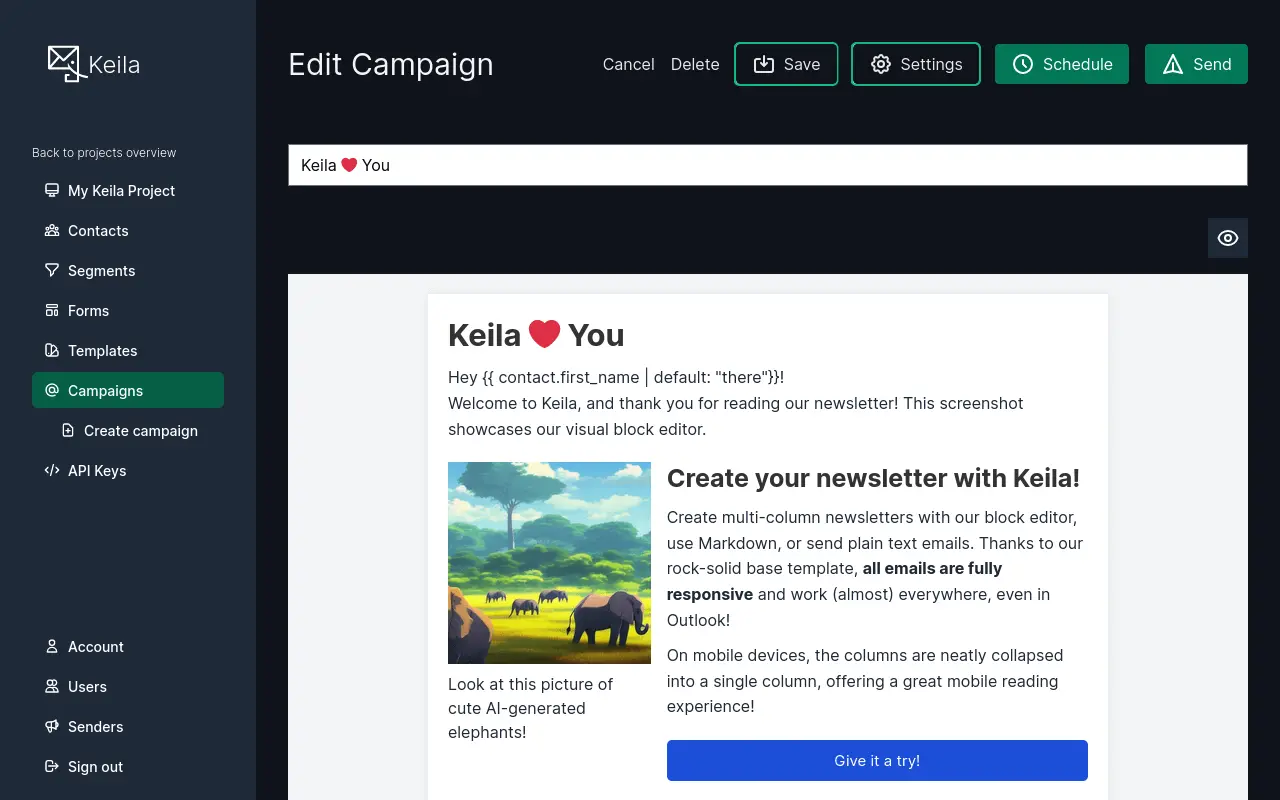Click the Templates document icon
1280x800 pixels.
pos(52,350)
